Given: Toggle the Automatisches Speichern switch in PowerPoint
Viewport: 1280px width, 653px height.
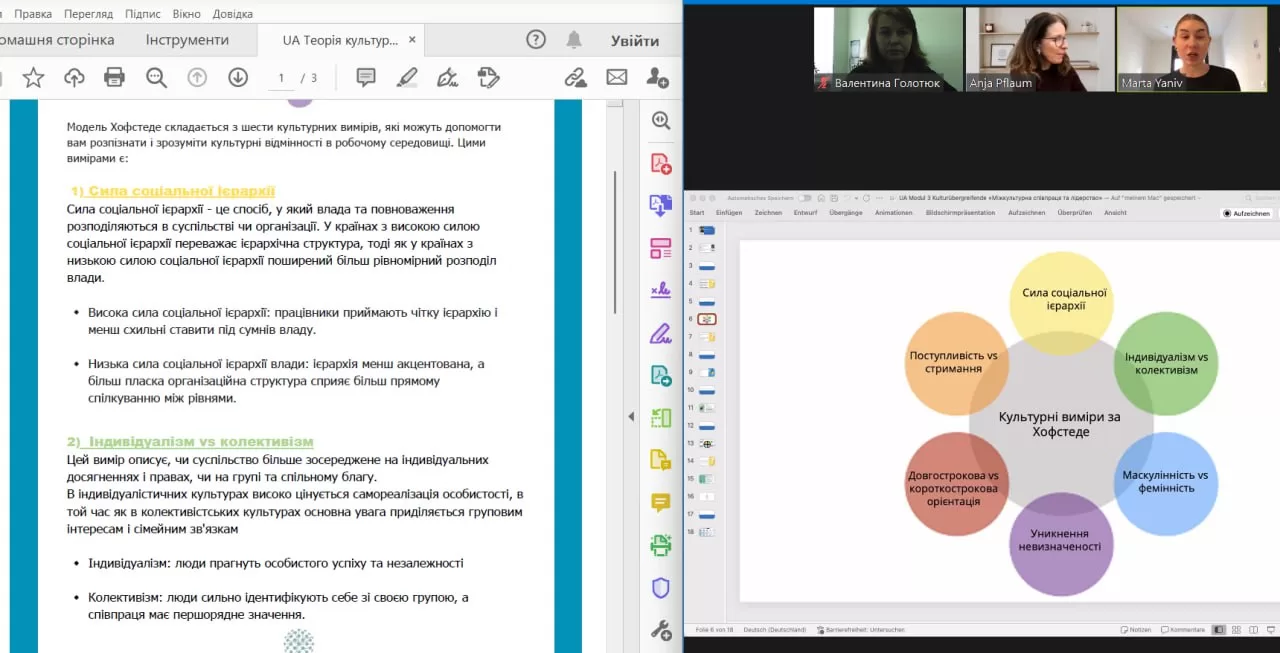Looking at the screenshot, I should 804,198.
